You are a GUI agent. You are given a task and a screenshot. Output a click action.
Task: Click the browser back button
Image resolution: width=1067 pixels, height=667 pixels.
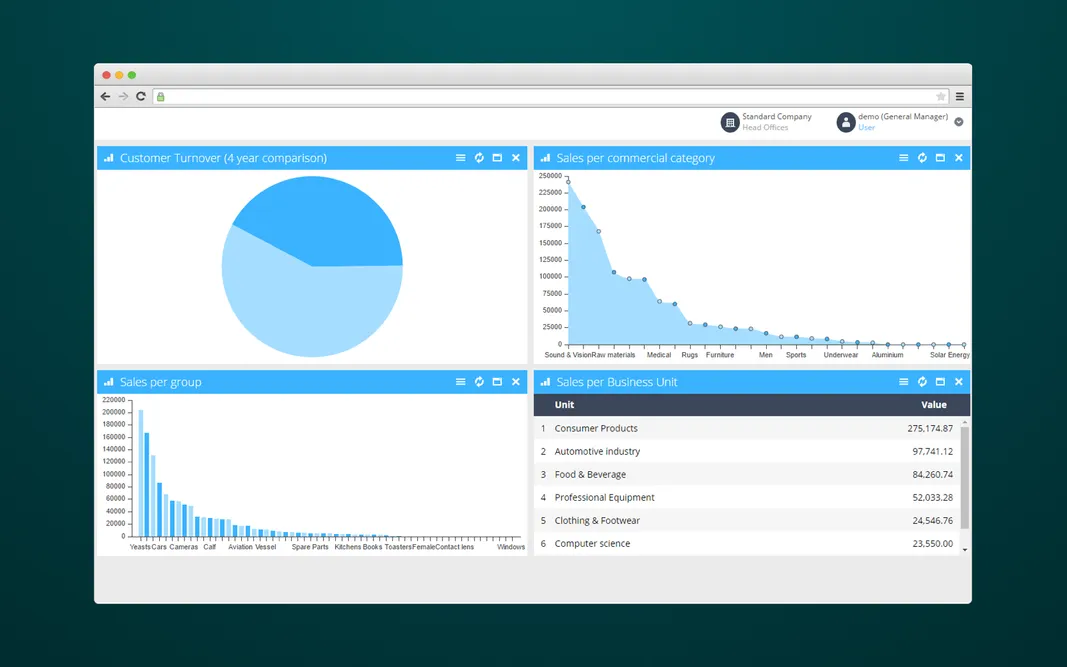105,96
